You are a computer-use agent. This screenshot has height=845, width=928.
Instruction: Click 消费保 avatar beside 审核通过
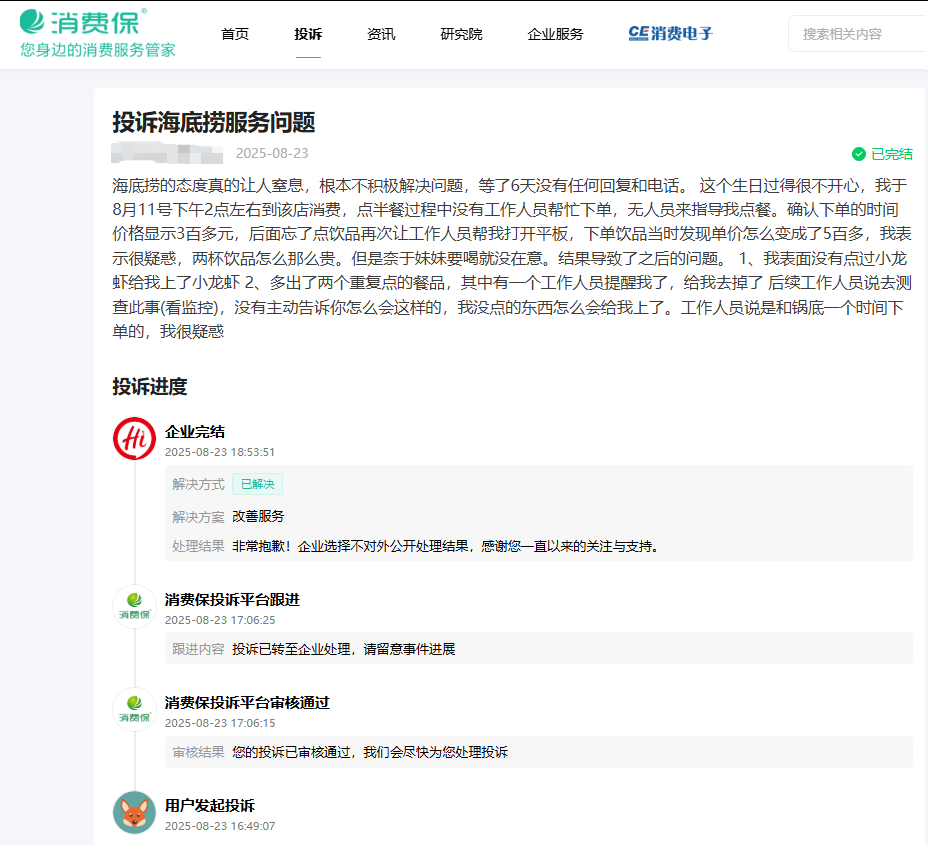(x=134, y=709)
